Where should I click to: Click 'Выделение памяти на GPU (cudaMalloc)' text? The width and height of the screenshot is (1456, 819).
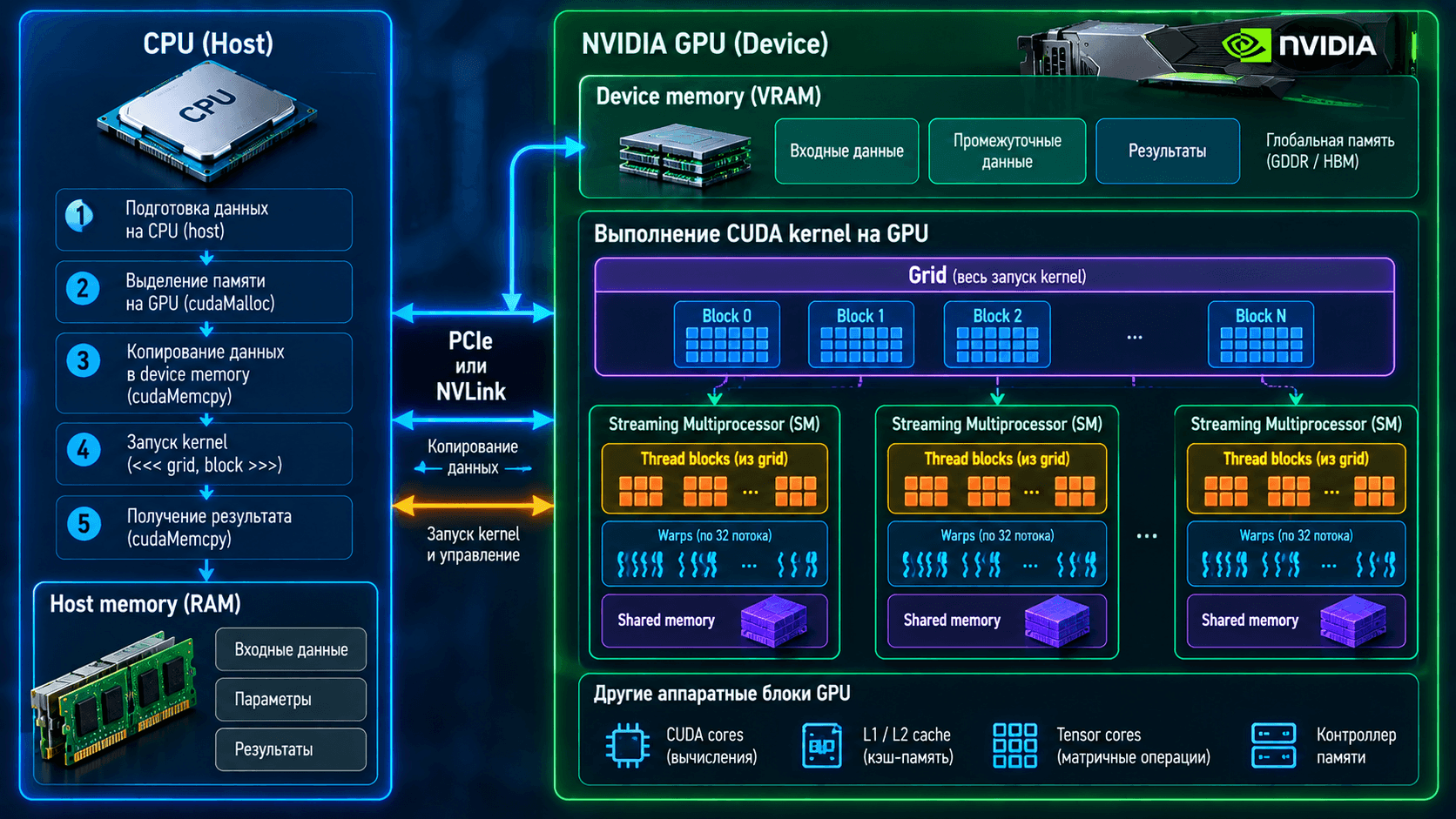click(x=199, y=292)
